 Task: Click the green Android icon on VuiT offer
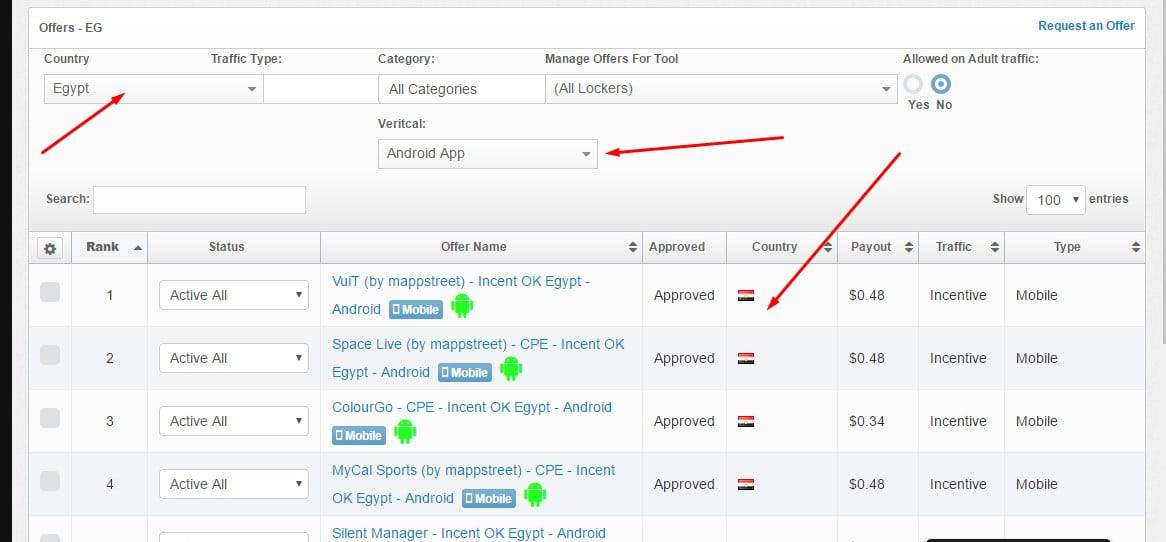pos(461,307)
